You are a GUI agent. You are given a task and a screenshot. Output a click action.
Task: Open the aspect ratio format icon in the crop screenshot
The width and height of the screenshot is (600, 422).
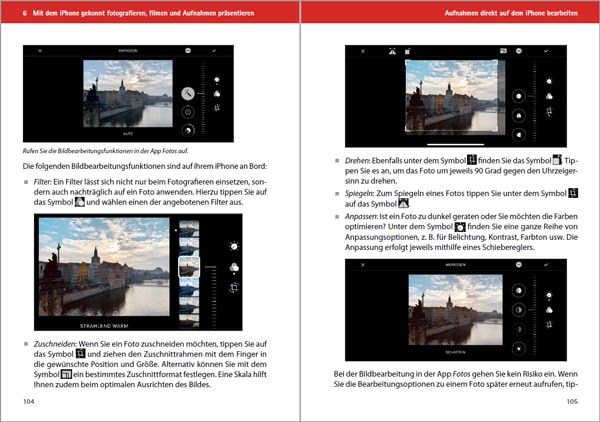coord(502,49)
